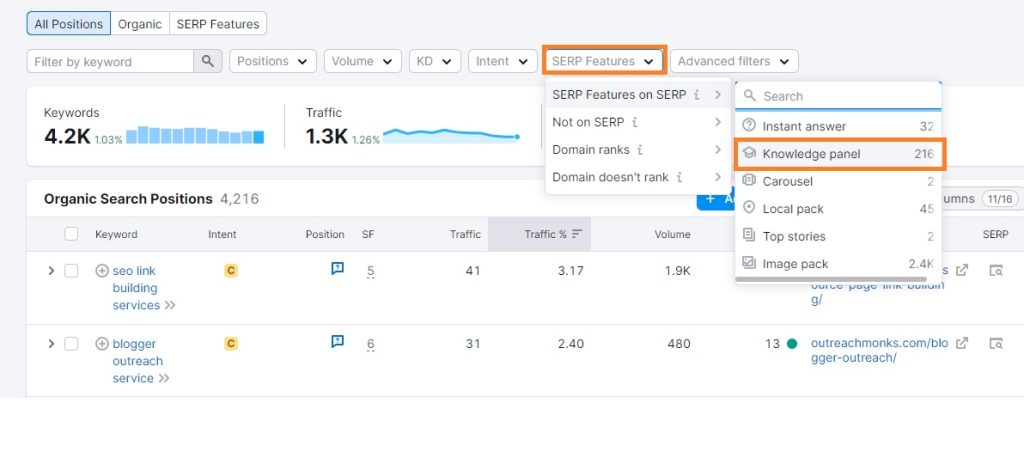The height and width of the screenshot is (464, 1024).
Task: Switch to the Organic tab
Action: click(140, 24)
